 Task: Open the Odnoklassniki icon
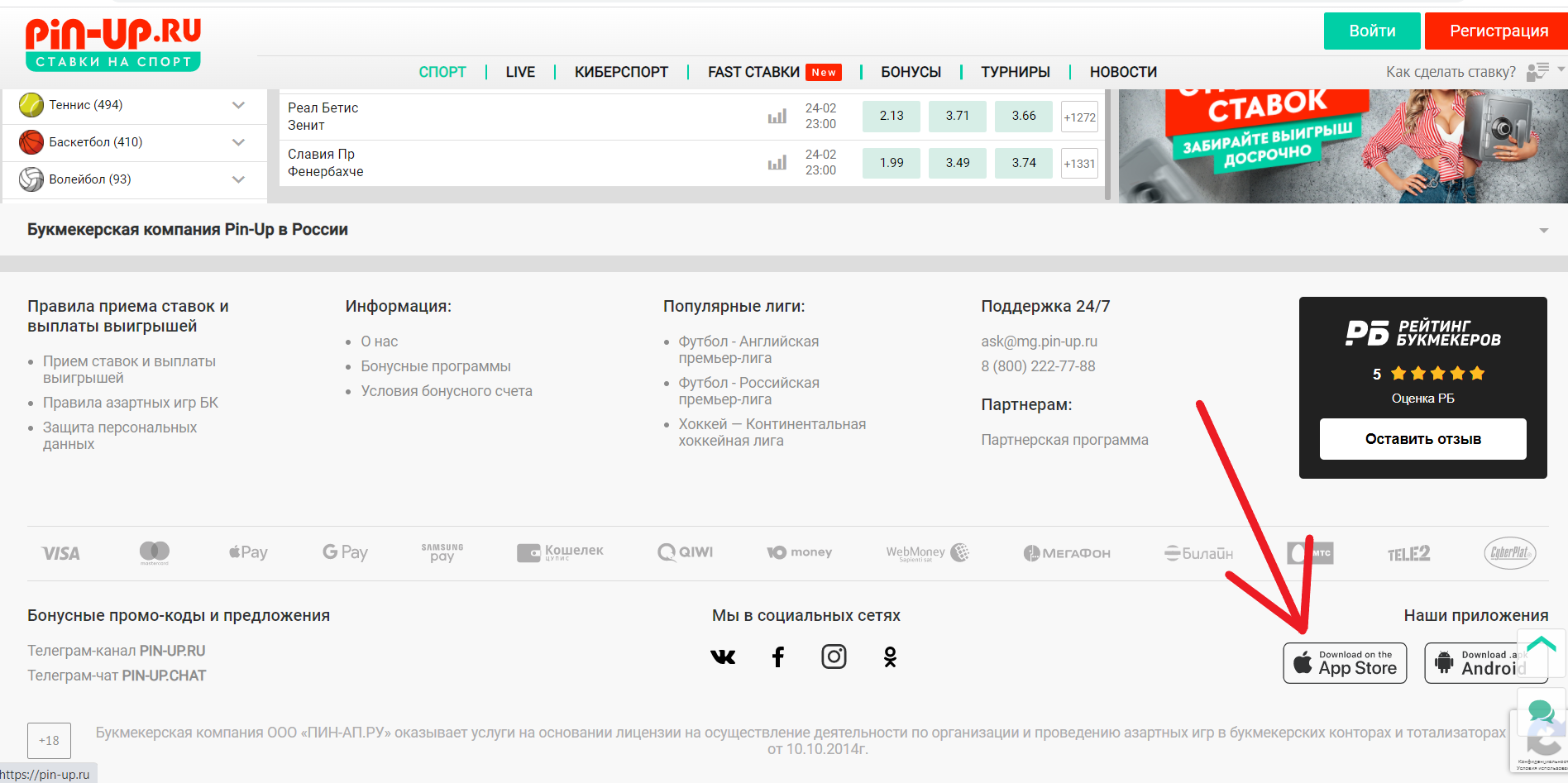(x=890, y=657)
